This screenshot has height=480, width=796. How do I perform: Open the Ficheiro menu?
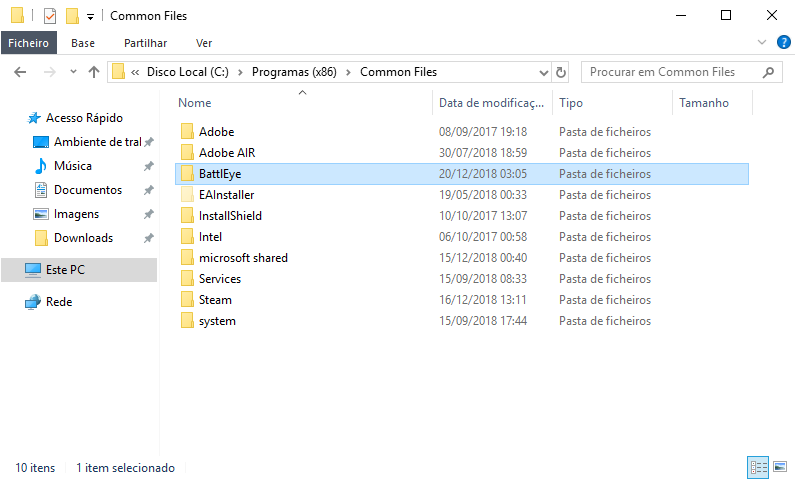tap(27, 43)
